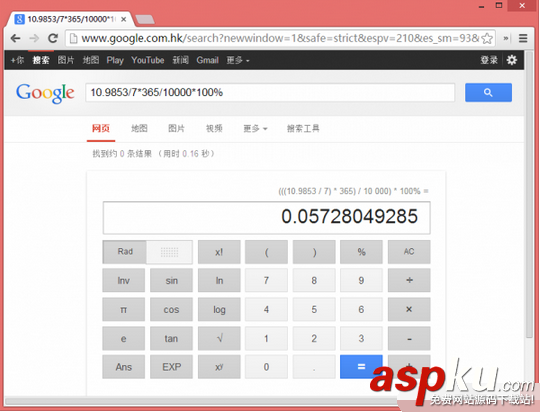The height and width of the screenshot is (412, 540).
Task: Open a new tab with the tab button
Action: coord(145,20)
